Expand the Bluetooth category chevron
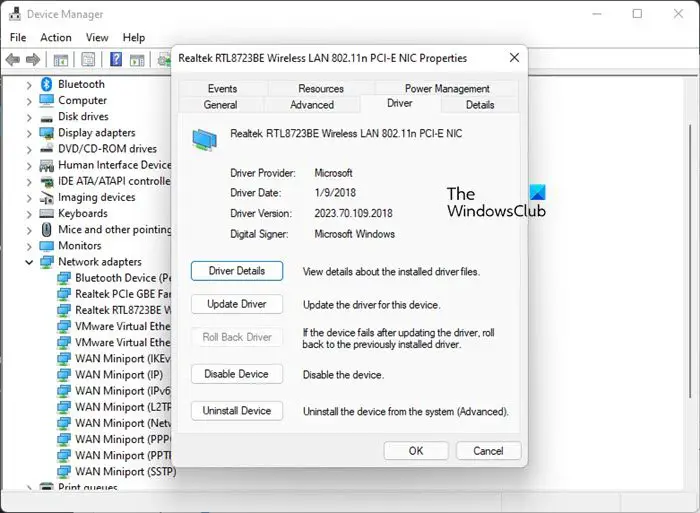The width and height of the screenshot is (700, 513). pos(29,85)
